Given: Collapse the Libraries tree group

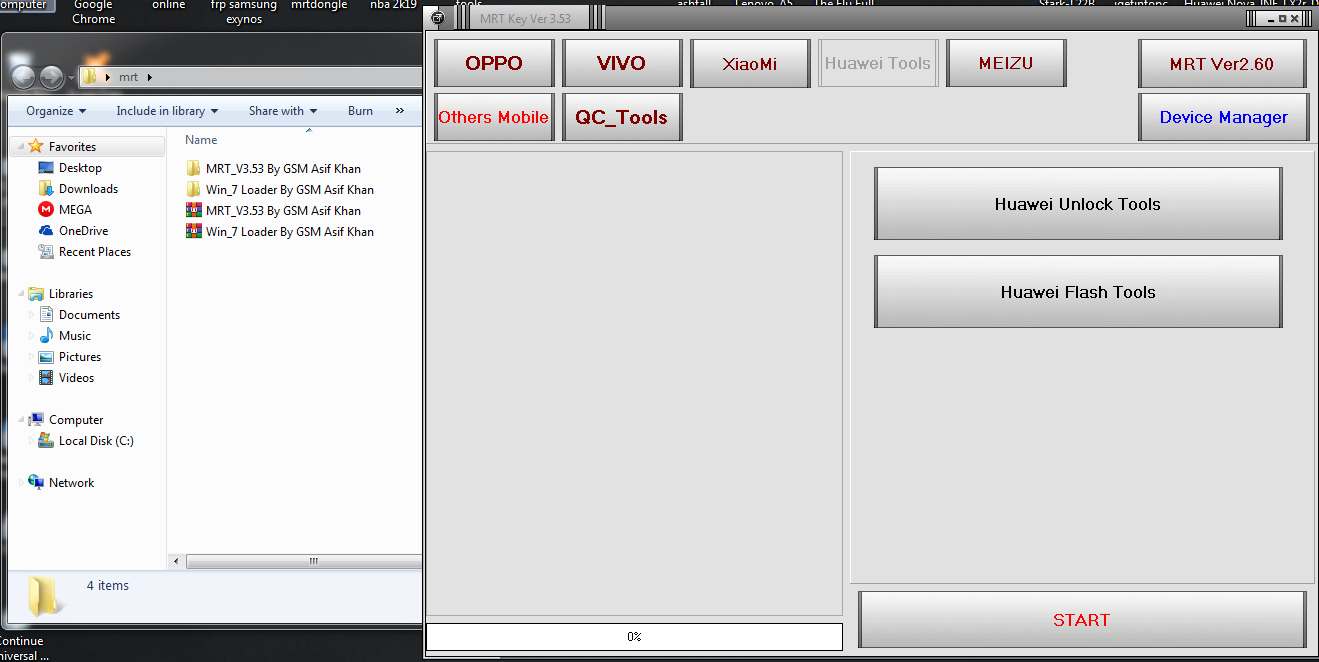Looking at the screenshot, I should [x=21, y=294].
